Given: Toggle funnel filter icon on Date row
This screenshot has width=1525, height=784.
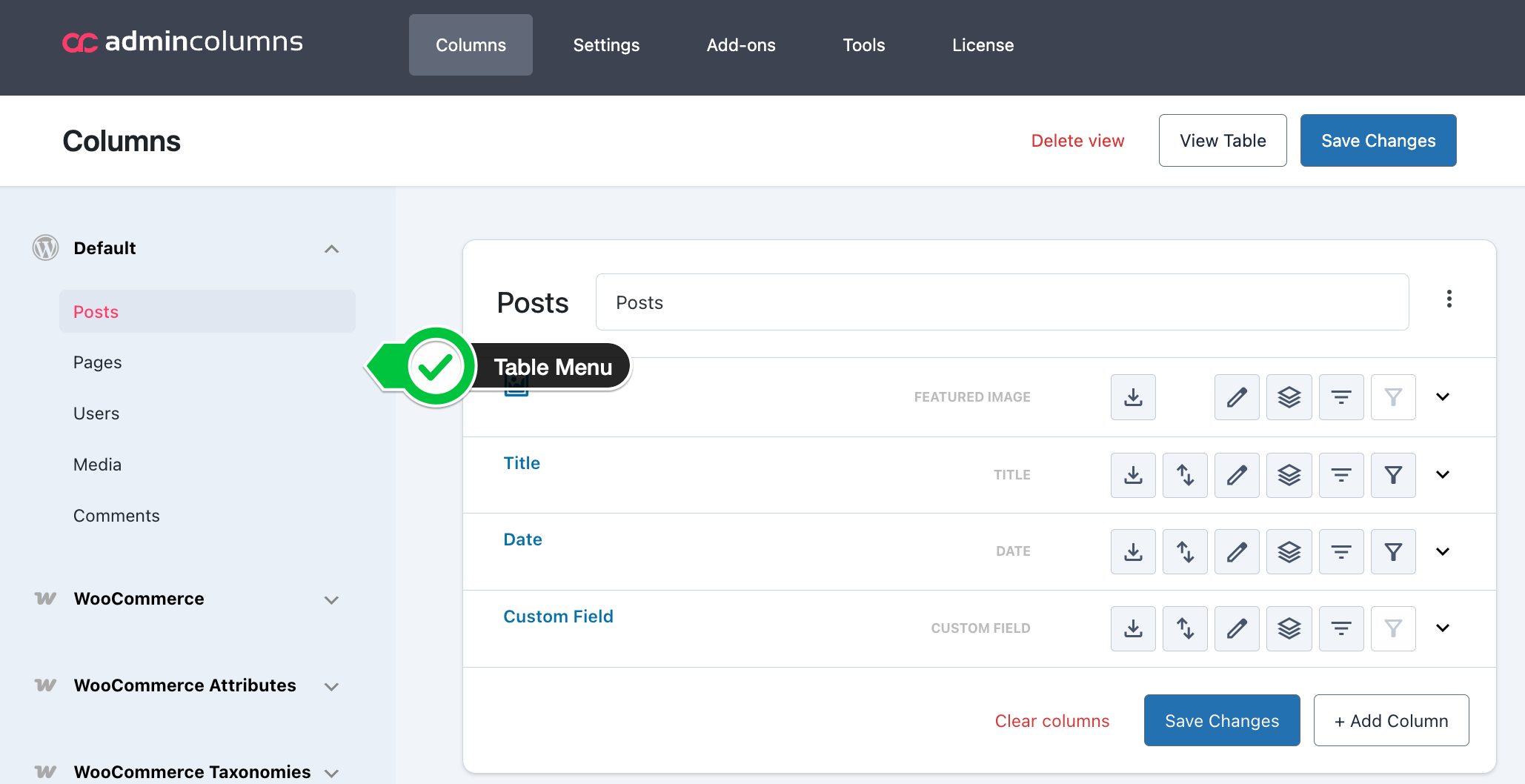Looking at the screenshot, I should click(x=1393, y=551).
